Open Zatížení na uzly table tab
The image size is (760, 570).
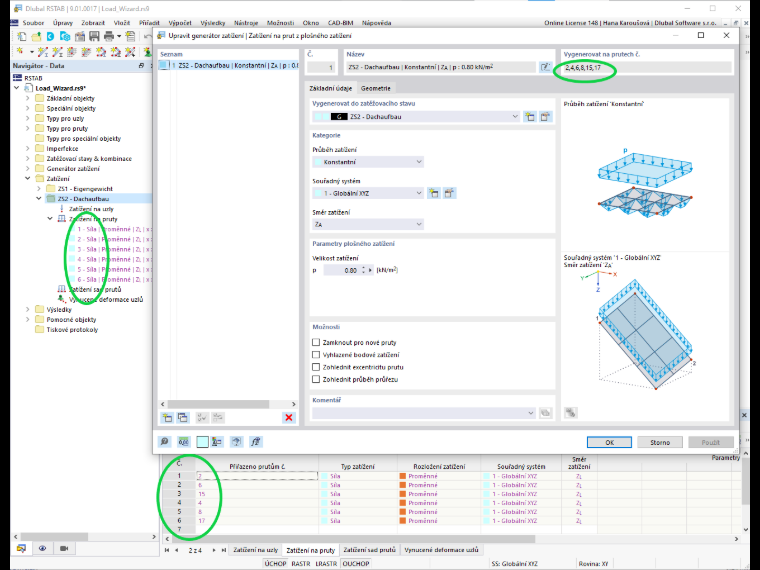point(255,550)
